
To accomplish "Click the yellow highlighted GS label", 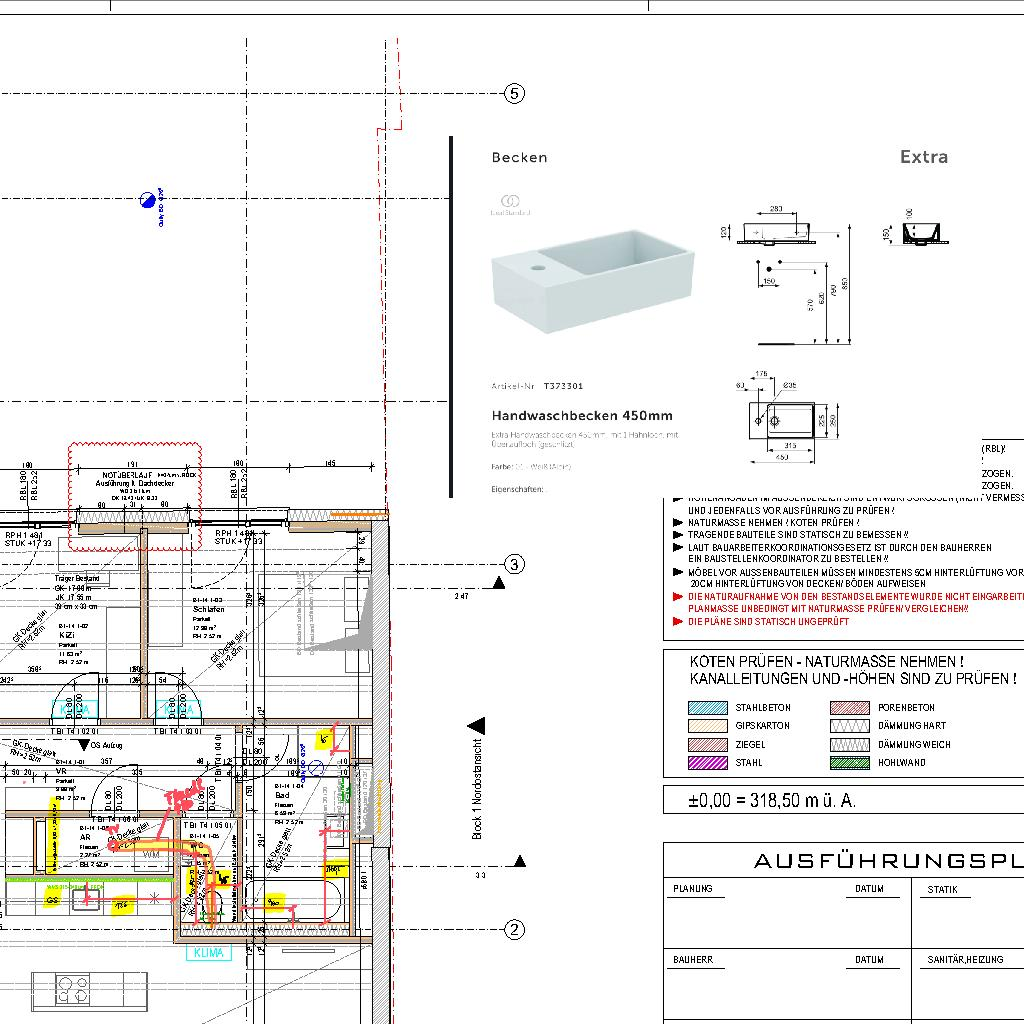I will [x=52, y=901].
